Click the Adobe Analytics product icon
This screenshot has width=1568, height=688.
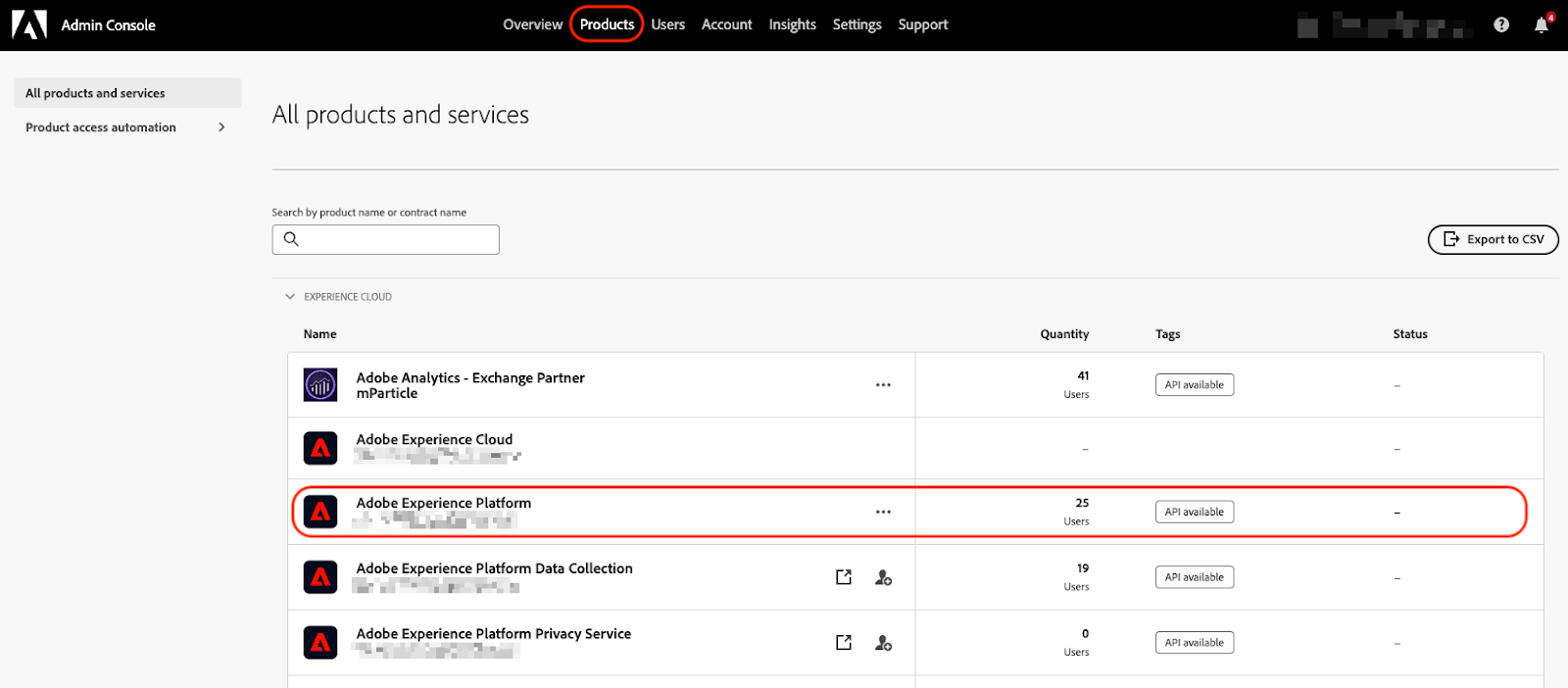pos(320,385)
